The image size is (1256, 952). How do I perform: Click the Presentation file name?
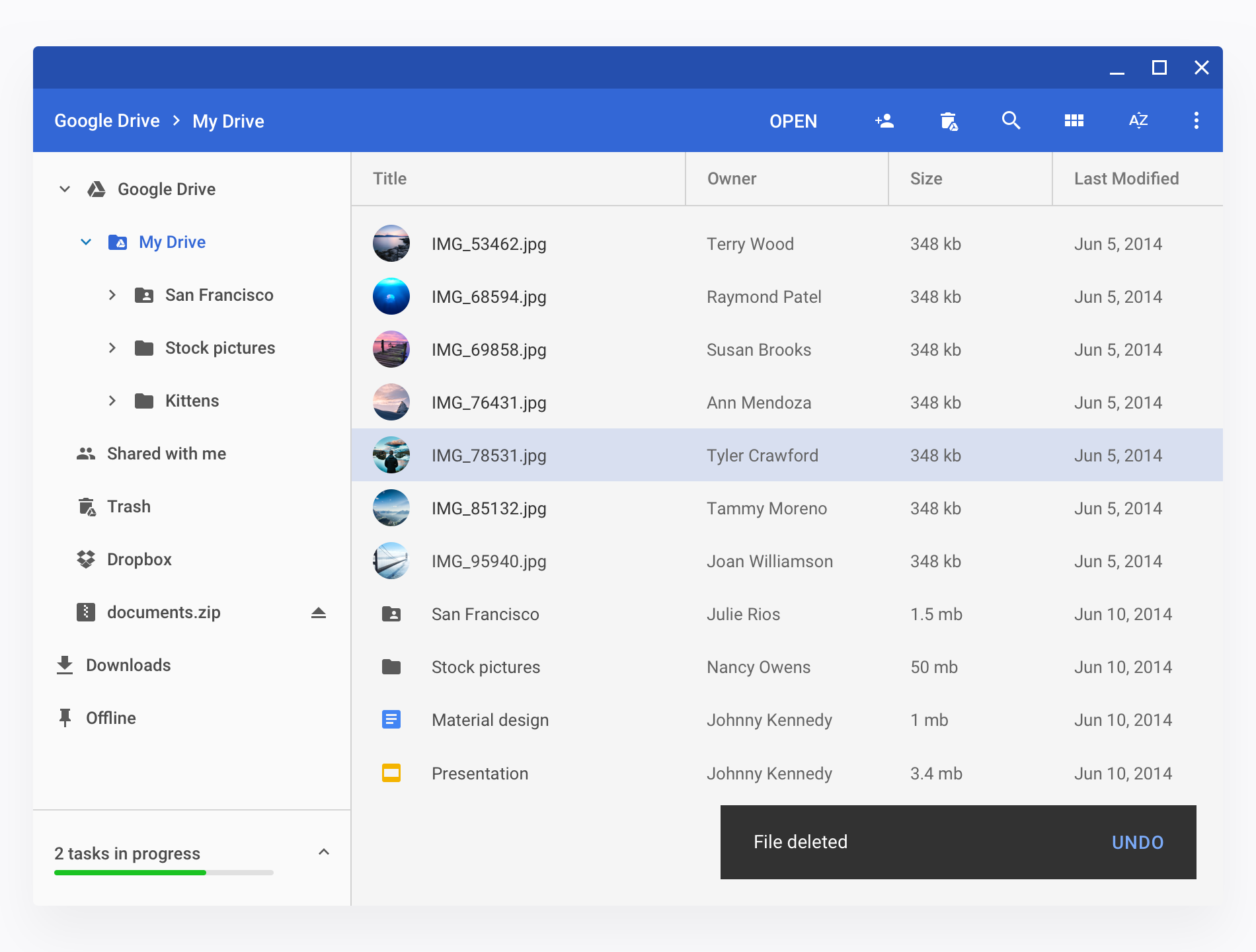click(x=480, y=773)
